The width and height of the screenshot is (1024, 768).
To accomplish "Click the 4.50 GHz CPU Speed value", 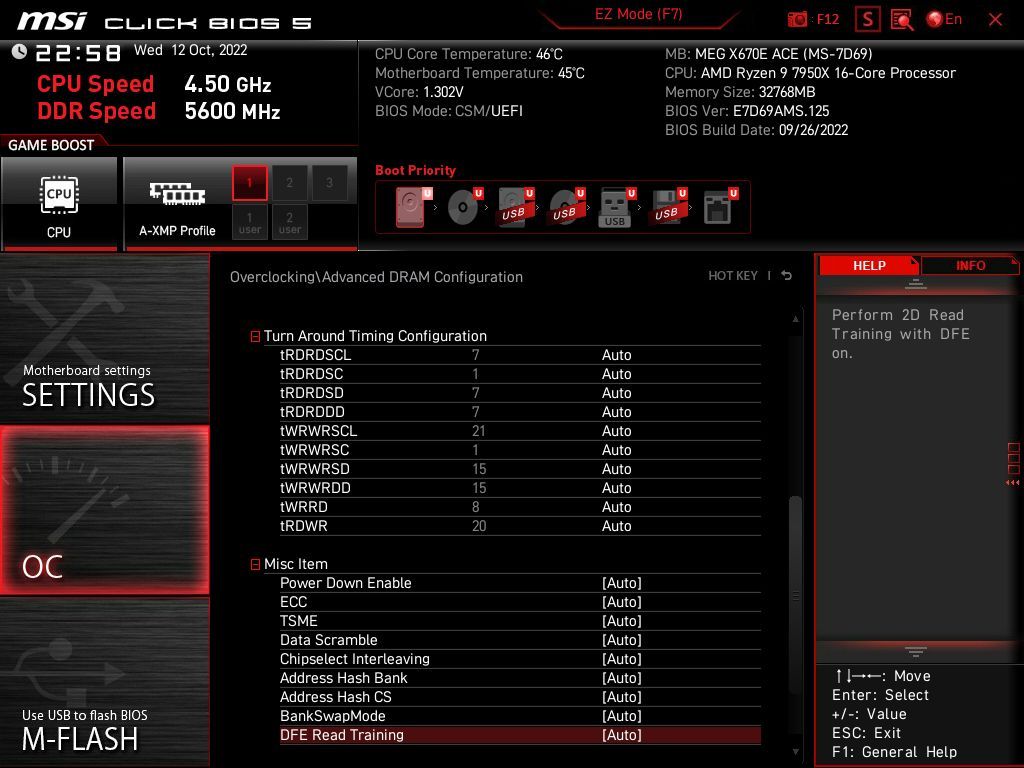I will (x=228, y=84).
